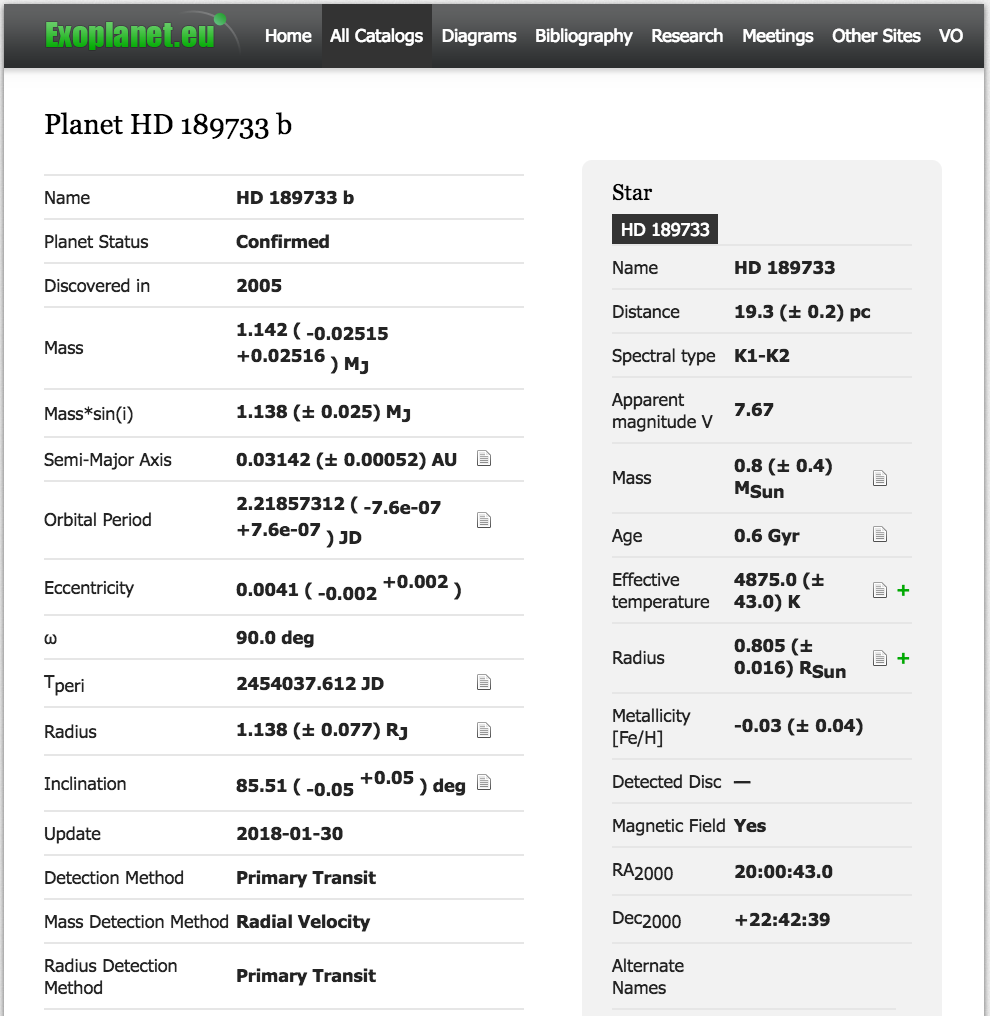Open the reference icon for star Mass
The image size is (990, 1016).
click(x=880, y=478)
